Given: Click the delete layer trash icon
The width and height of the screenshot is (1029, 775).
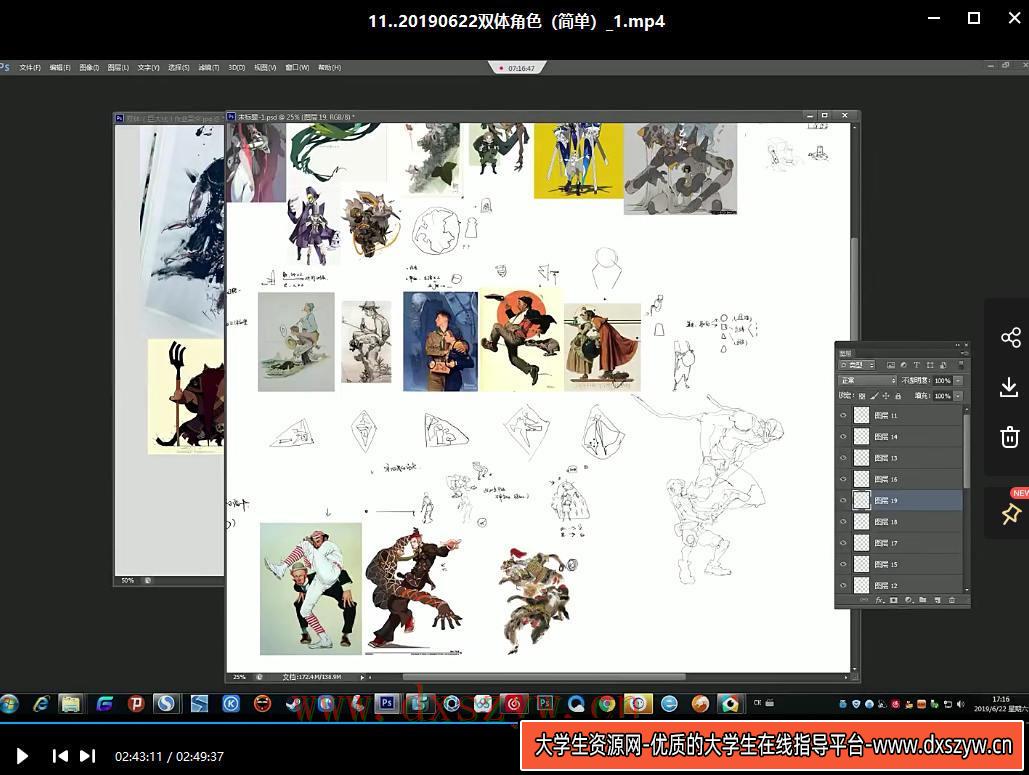Looking at the screenshot, I should click(x=952, y=600).
